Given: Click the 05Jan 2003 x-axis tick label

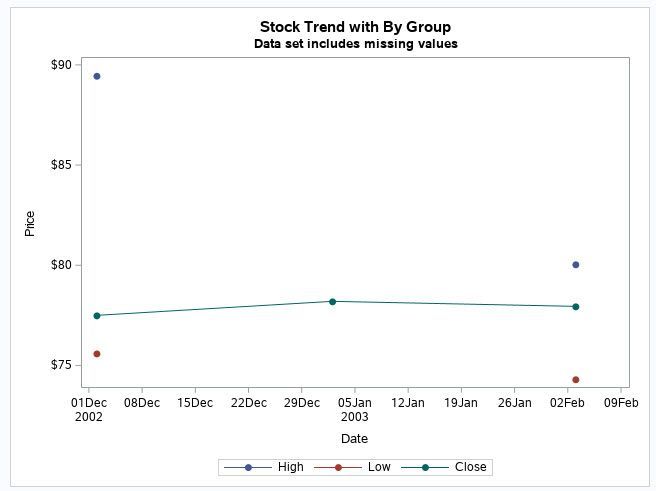Looking at the screenshot, I should click(x=354, y=409).
